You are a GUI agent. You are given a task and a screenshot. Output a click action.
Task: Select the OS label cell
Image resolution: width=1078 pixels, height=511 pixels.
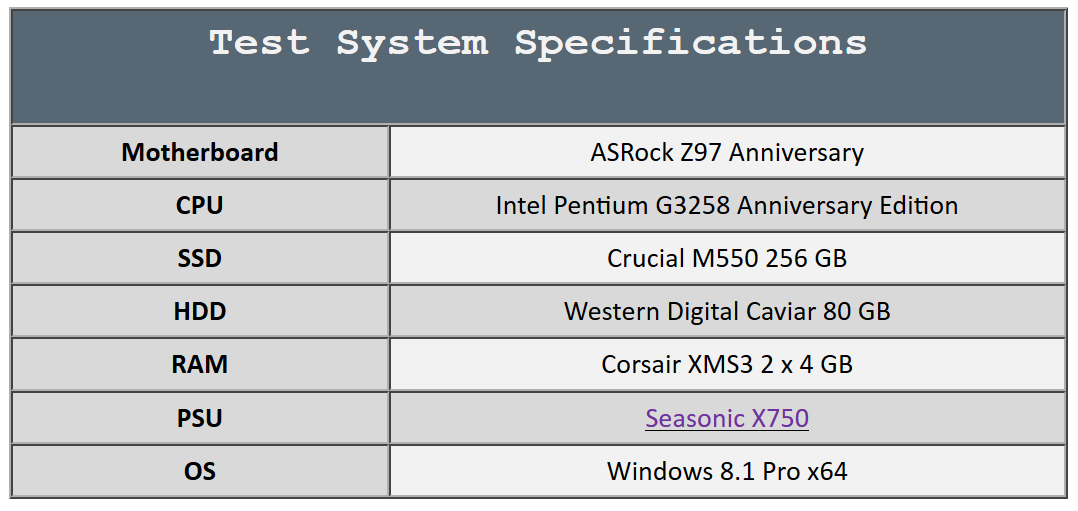pos(200,471)
